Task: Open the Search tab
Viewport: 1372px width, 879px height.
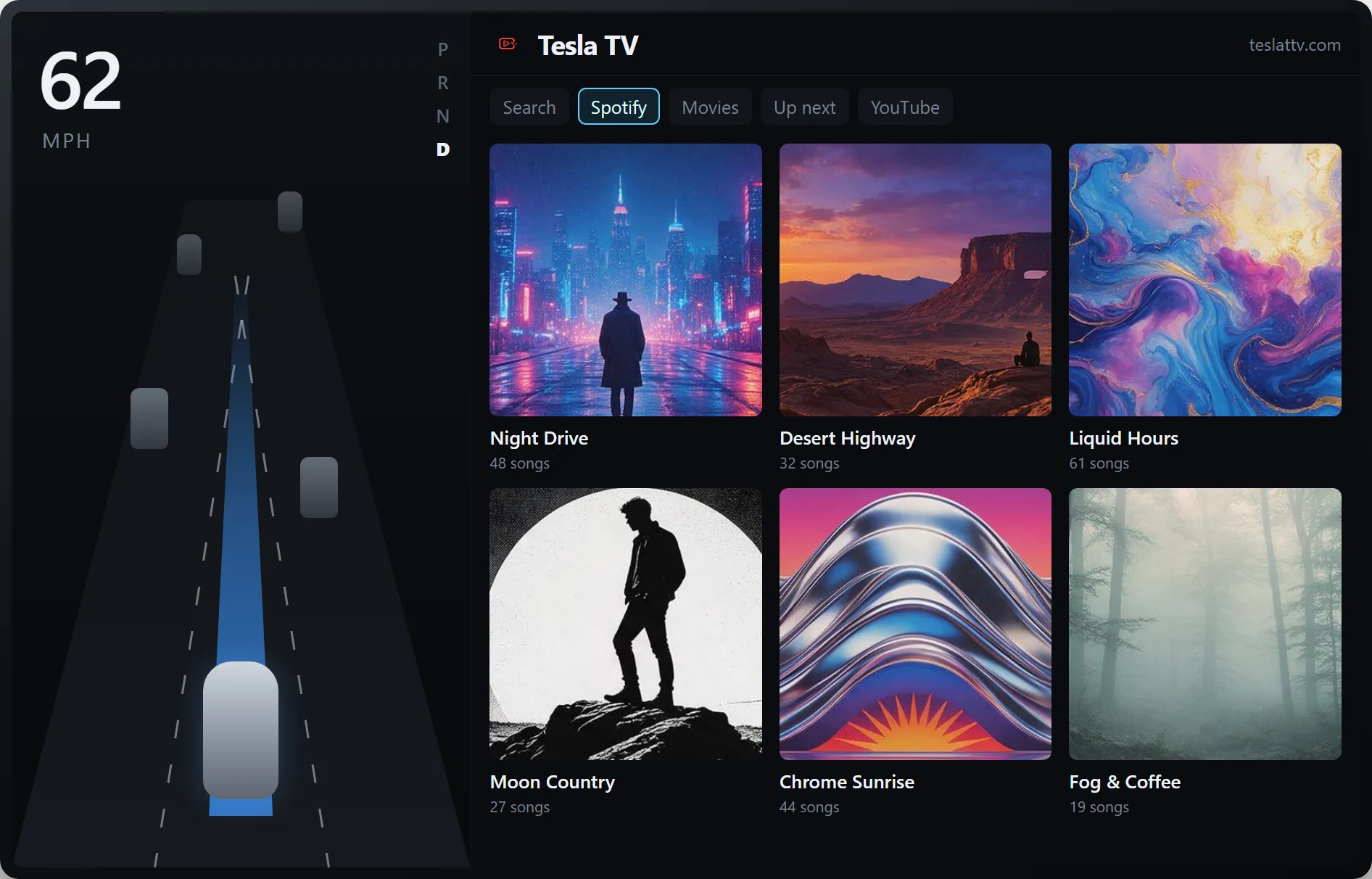Action: (x=529, y=107)
